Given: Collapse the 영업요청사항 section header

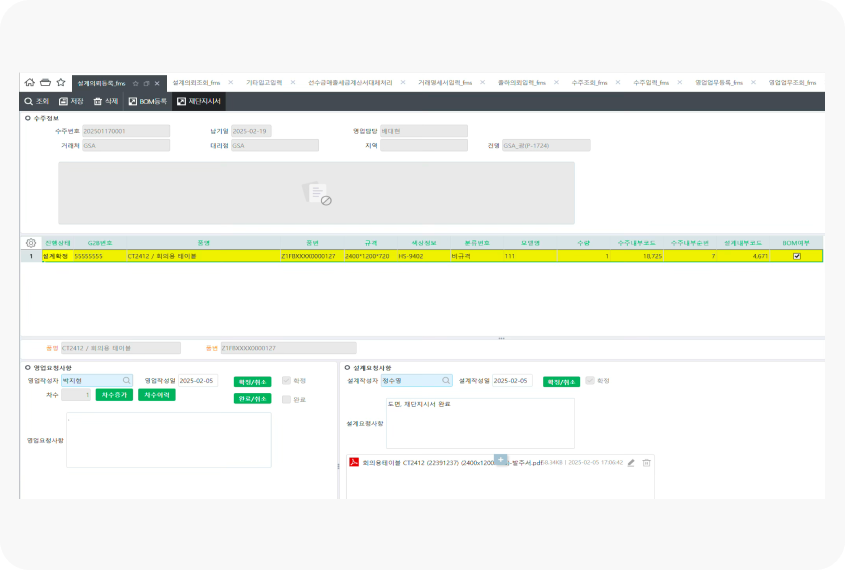Looking at the screenshot, I should [28, 367].
